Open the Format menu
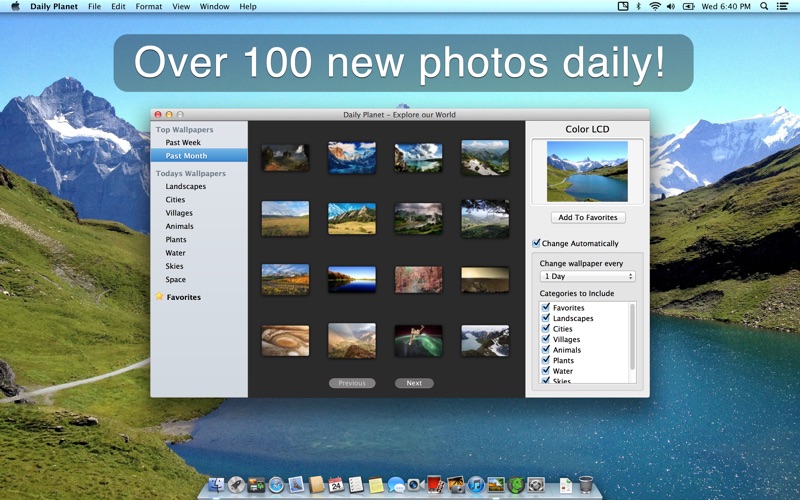800x500 pixels. click(148, 6)
